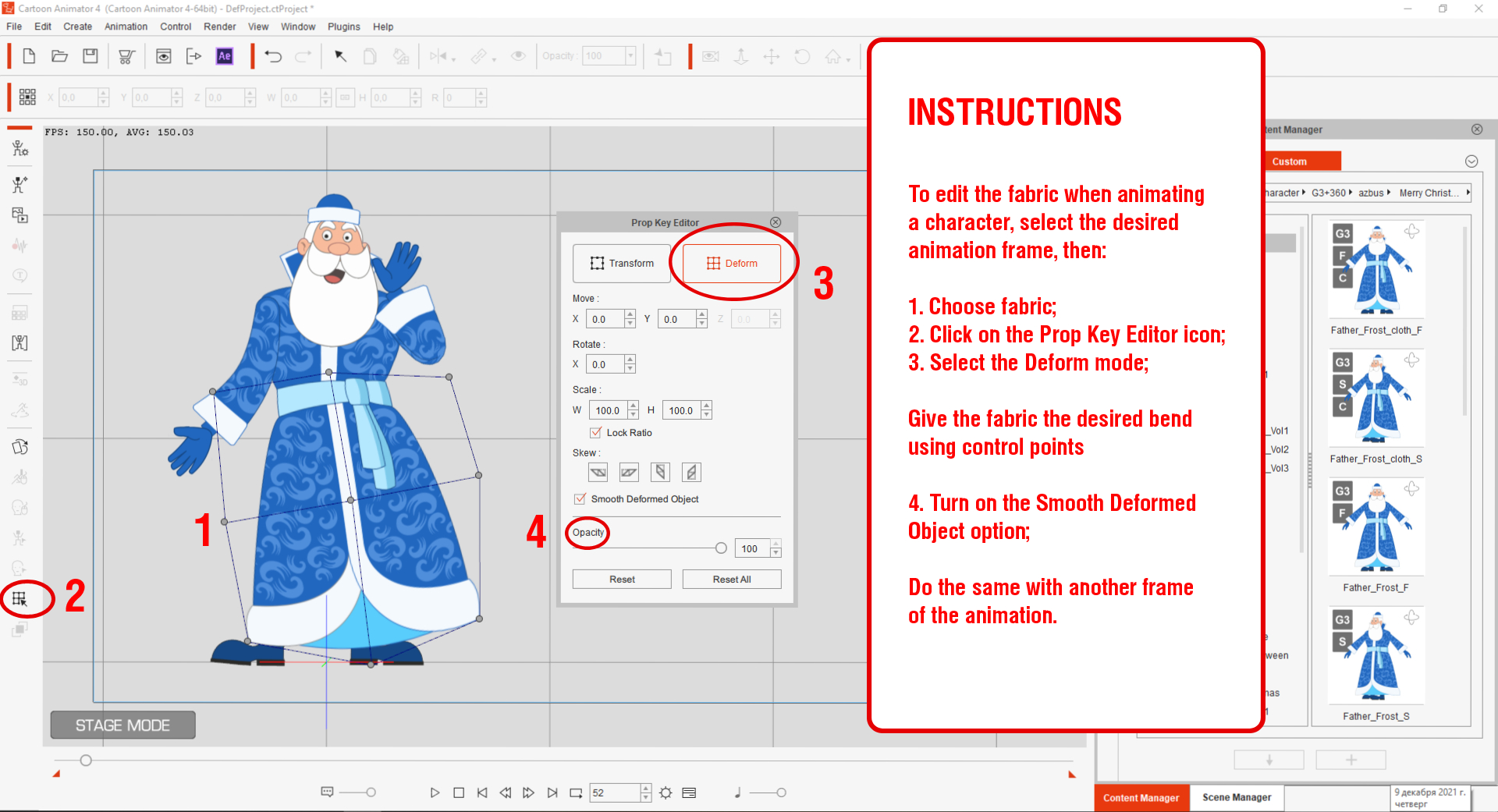Open the Animation menu
This screenshot has width=1498, height=812.
click(126, 27)
